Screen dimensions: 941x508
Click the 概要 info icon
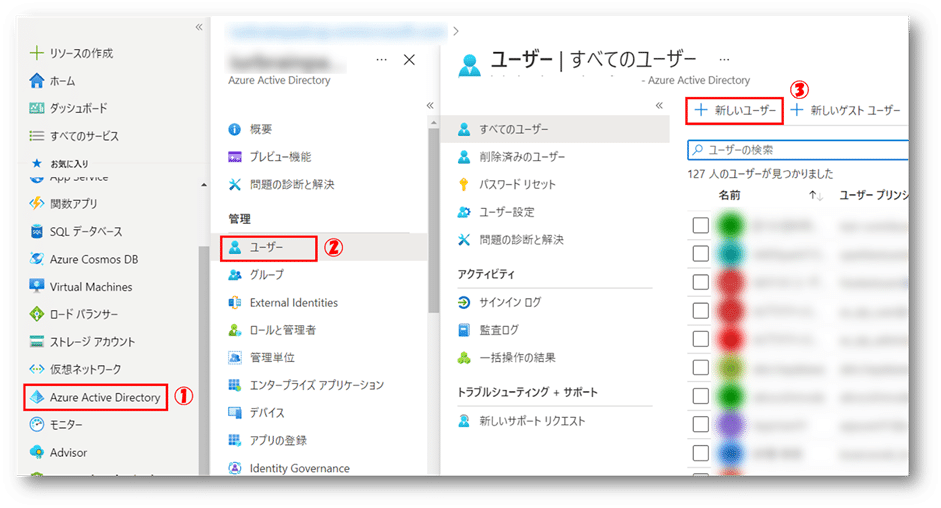click(x=235, y=129)
